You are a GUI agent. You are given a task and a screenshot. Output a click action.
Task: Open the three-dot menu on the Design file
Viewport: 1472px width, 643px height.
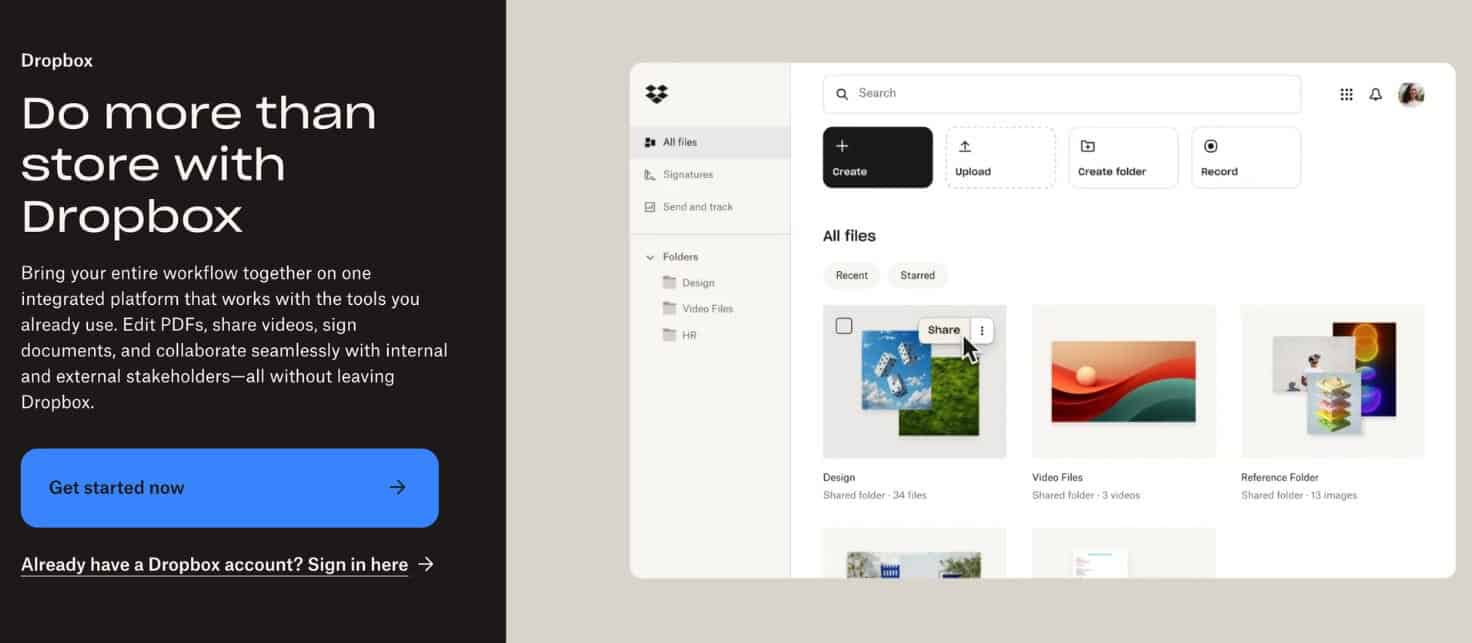point(982,329)
